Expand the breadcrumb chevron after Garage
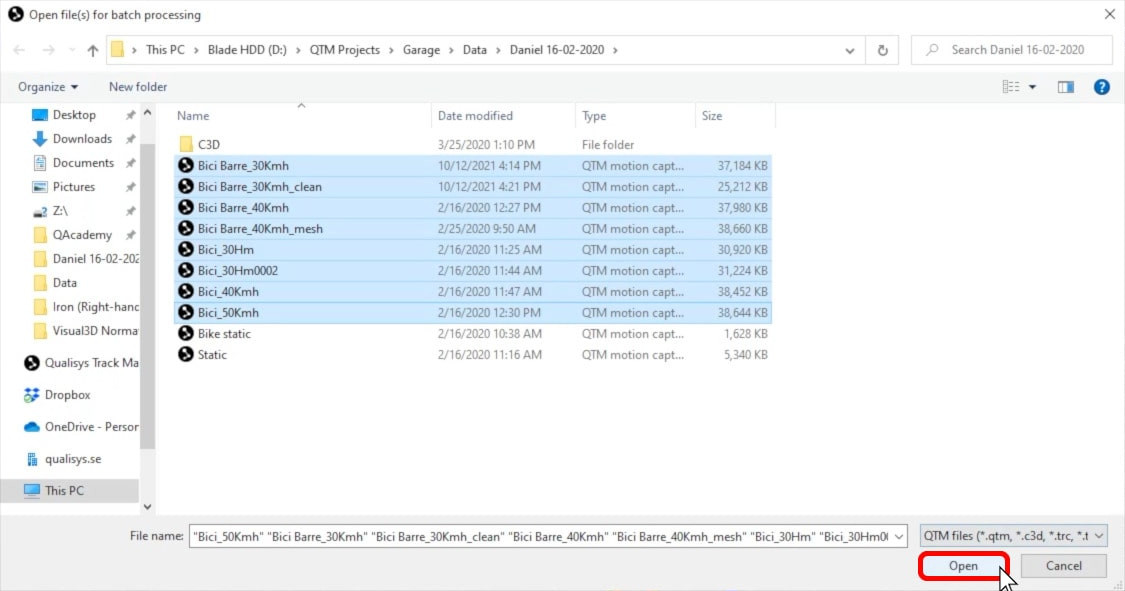The width and height of the screenshot is (1125, 591). 451,50
